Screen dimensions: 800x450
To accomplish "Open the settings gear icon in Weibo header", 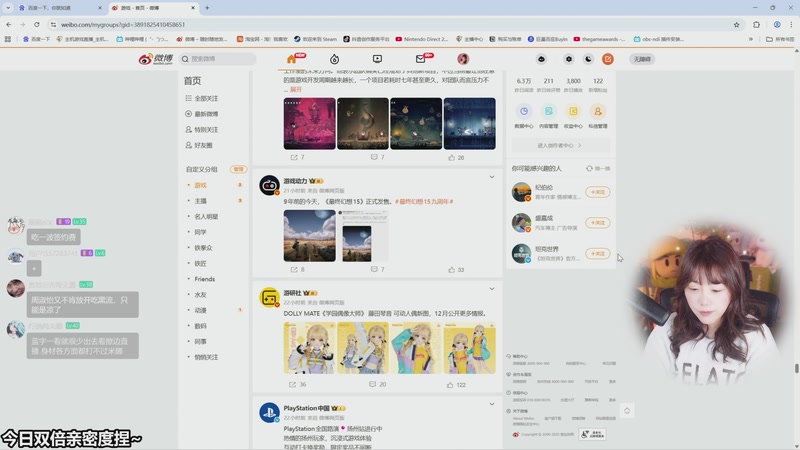I will coord(569,59).
